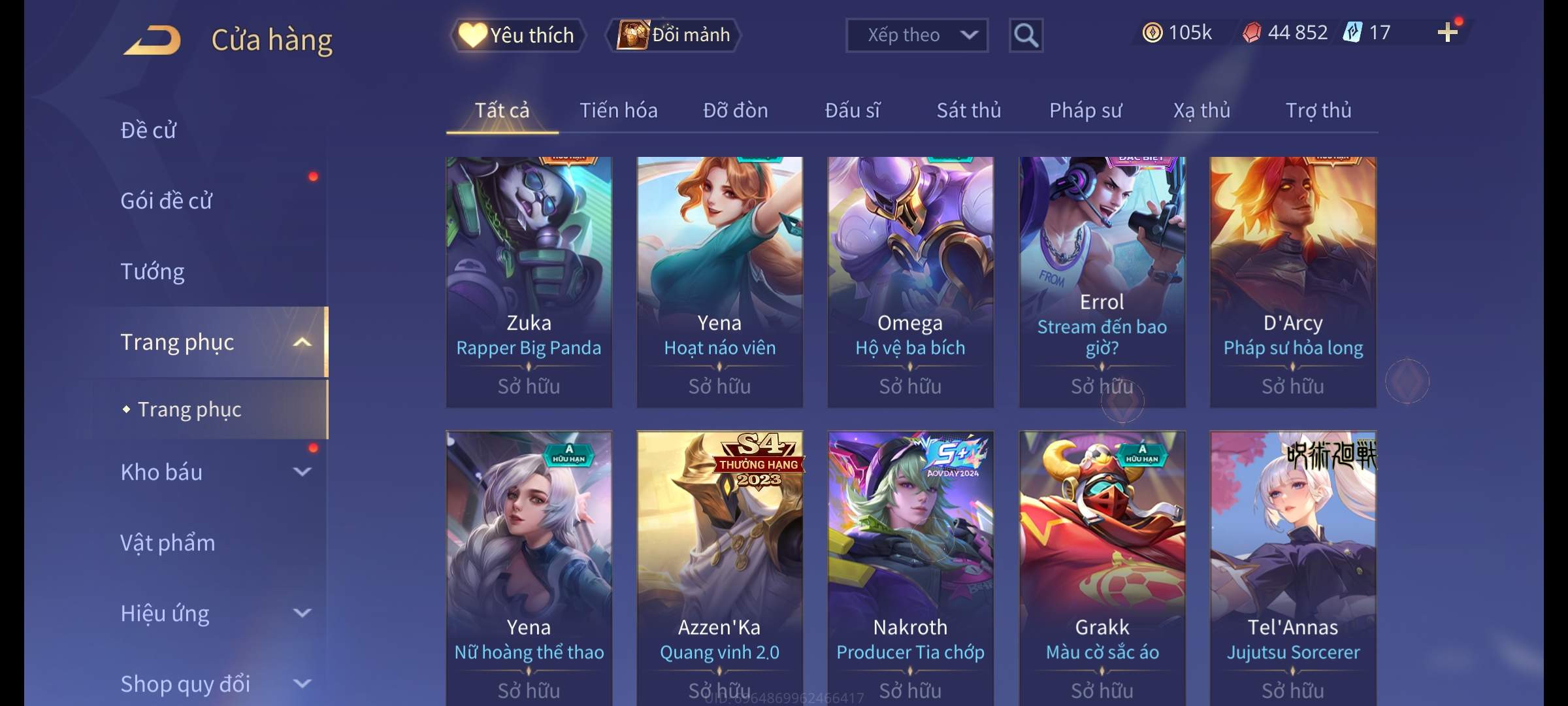The width and height of the screenshot is (1568, 706).
Task: Open Tướng in the sidebar
Action: pos(152,271)
